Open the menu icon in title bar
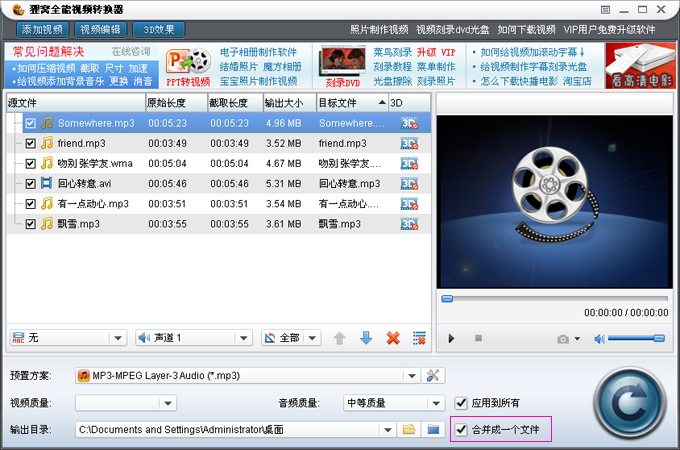This screenshot has width=680, height=450. pyautogui.click(x=605, y=10)
